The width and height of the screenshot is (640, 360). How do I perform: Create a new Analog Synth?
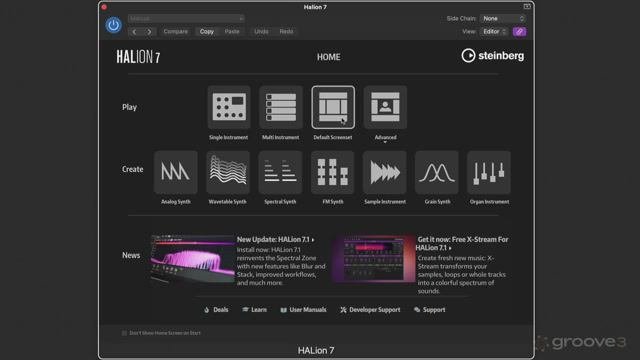[x=176, y=172]
